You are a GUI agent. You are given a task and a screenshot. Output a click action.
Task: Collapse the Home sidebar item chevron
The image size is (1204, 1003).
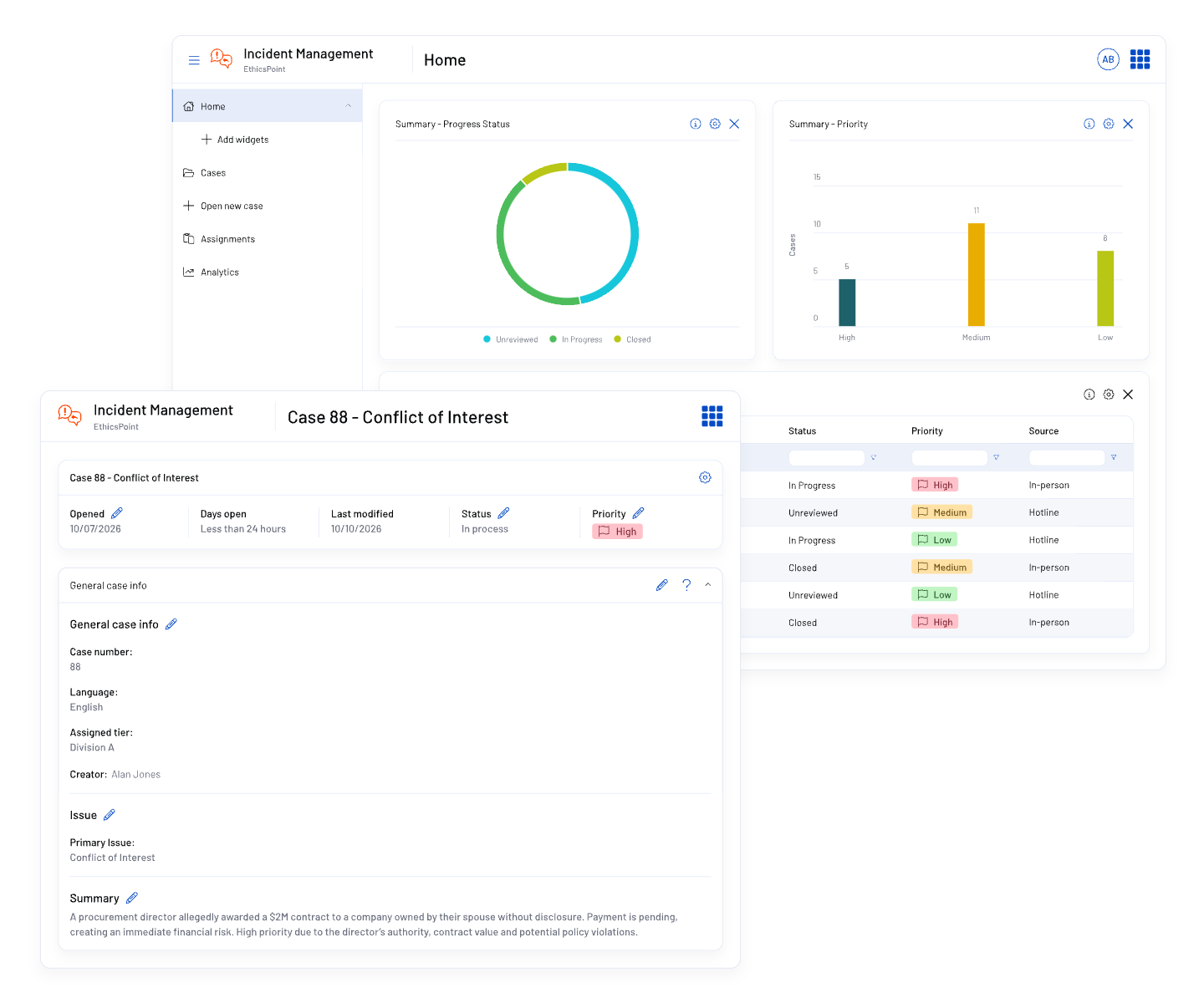[349, 106]
